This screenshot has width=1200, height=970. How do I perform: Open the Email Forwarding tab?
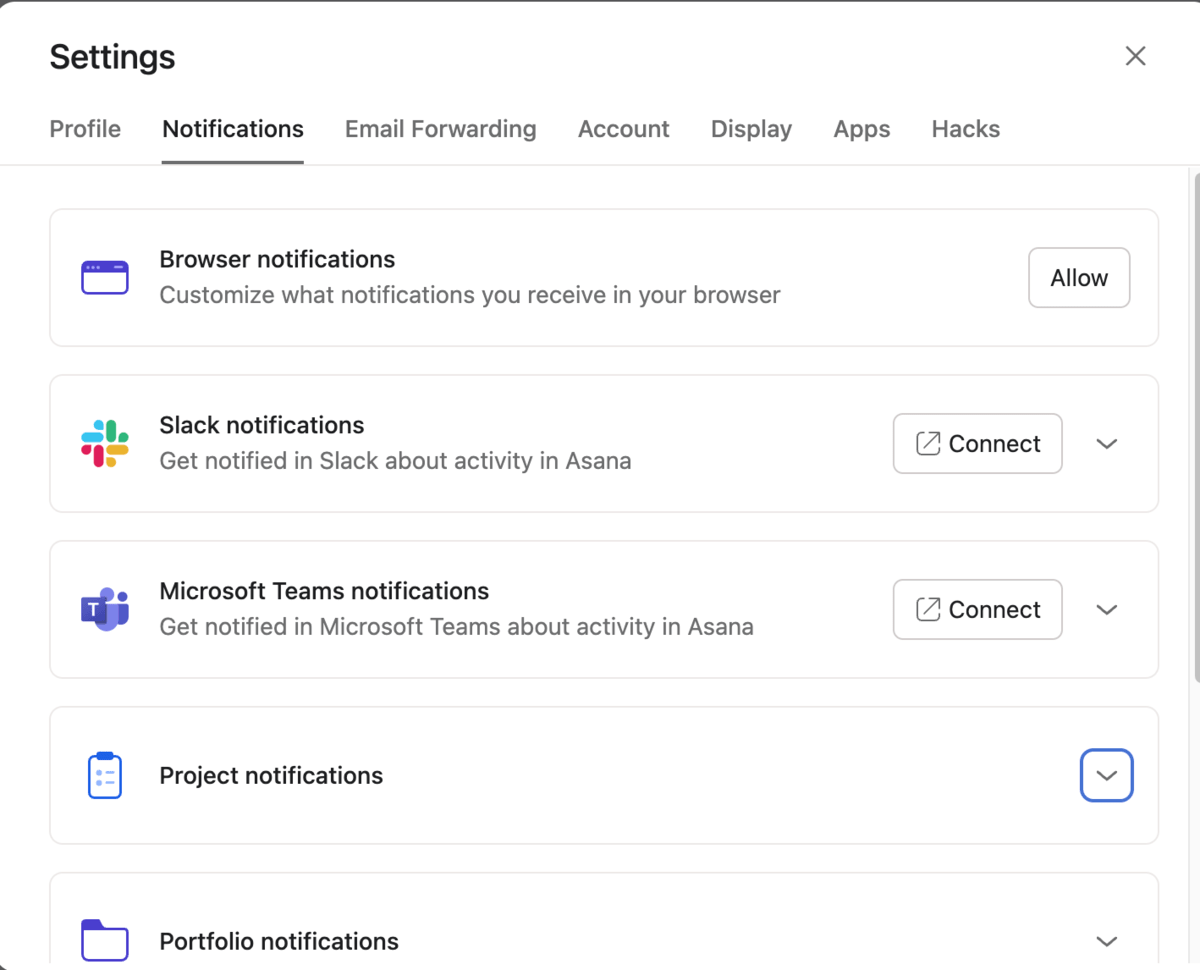pyautogui.click(x=440, y=129)
